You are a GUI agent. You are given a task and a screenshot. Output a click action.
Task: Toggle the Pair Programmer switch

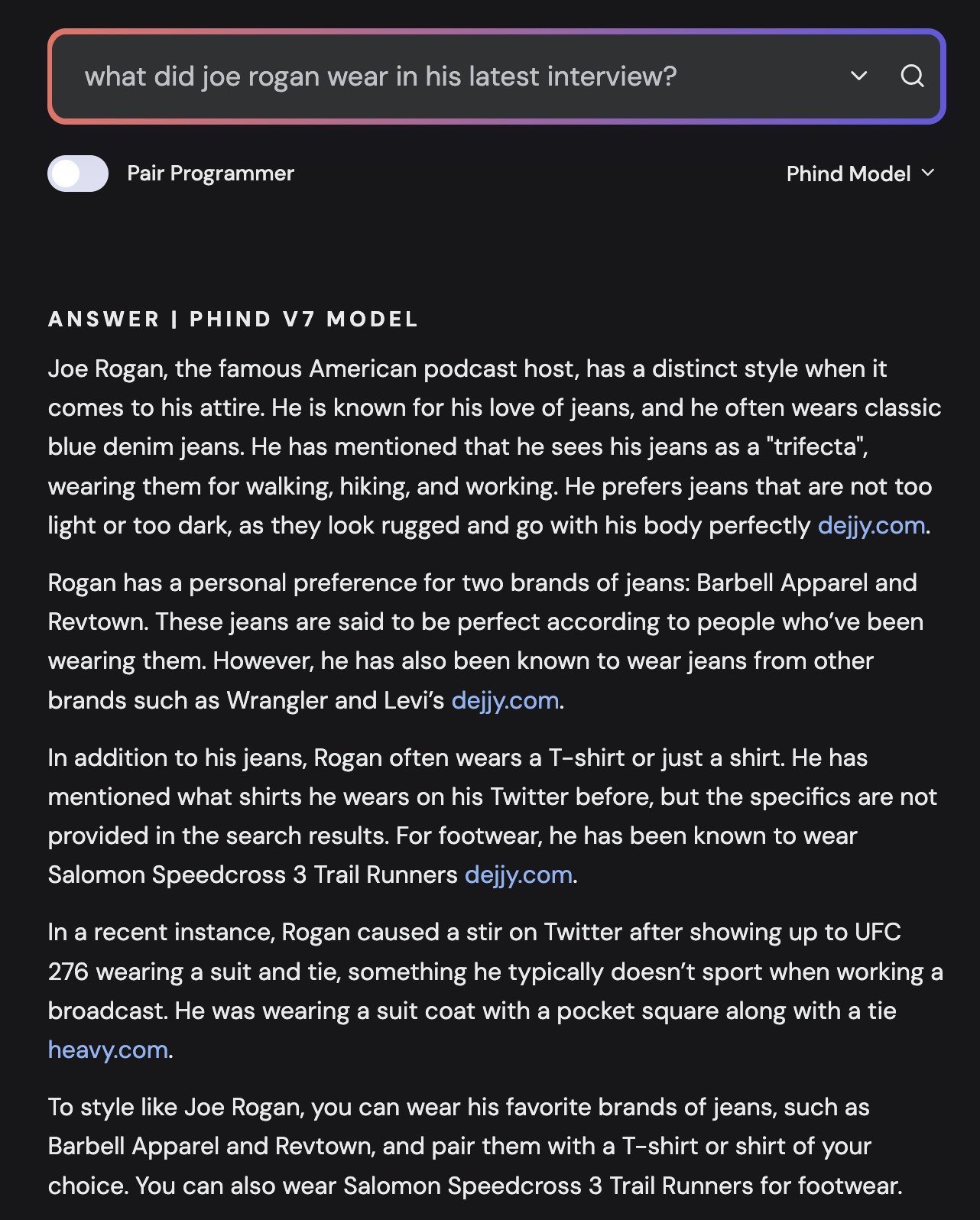[78, 174]
